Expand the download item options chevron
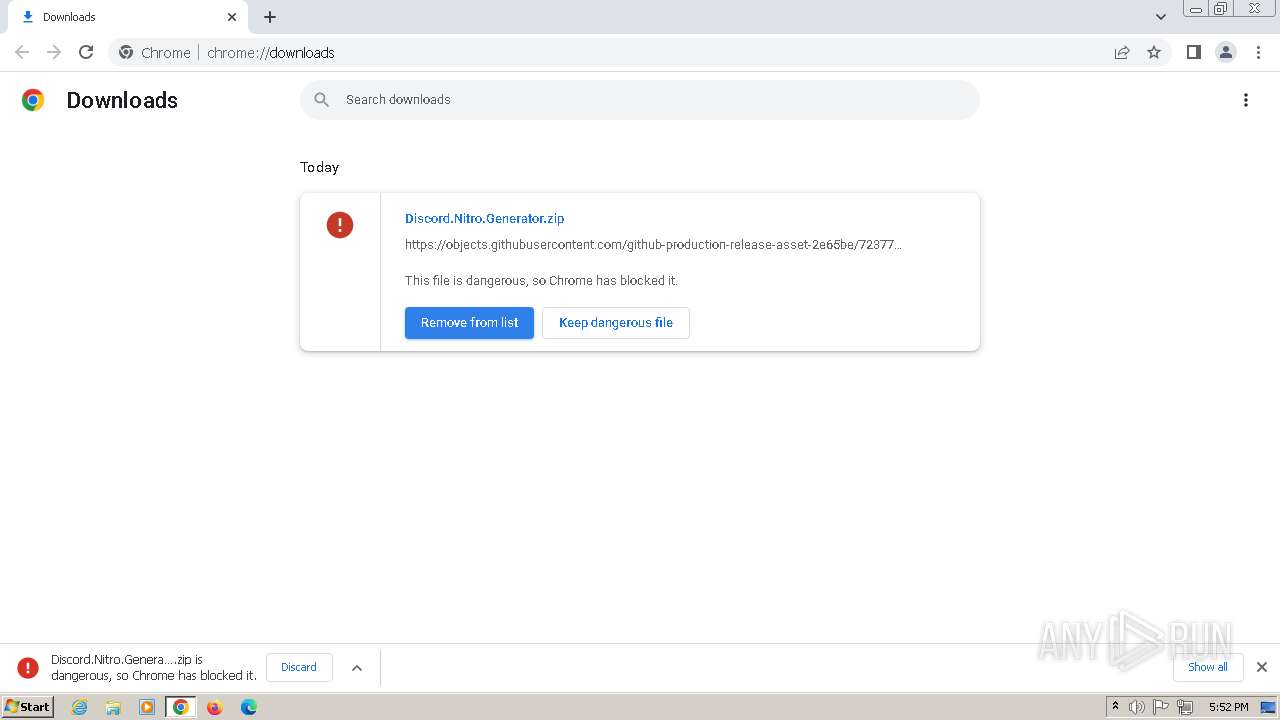 coord(357,668)
